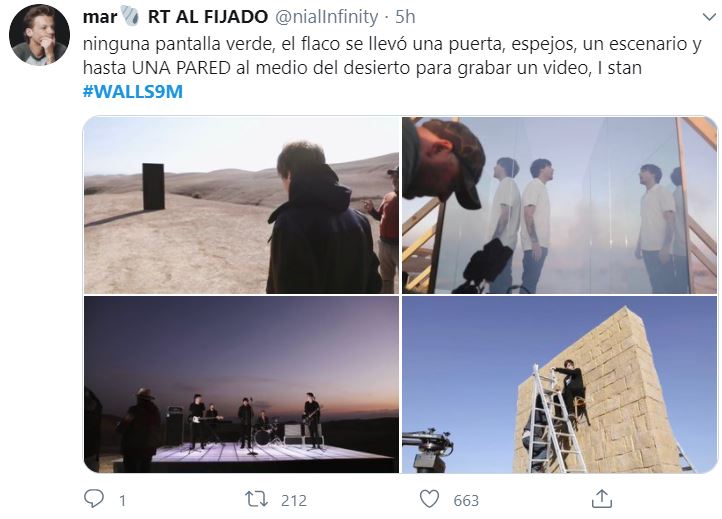The image size is (722, 519).
Task: Click the text line mentioning UNA PARED
Action: [362, 68]
